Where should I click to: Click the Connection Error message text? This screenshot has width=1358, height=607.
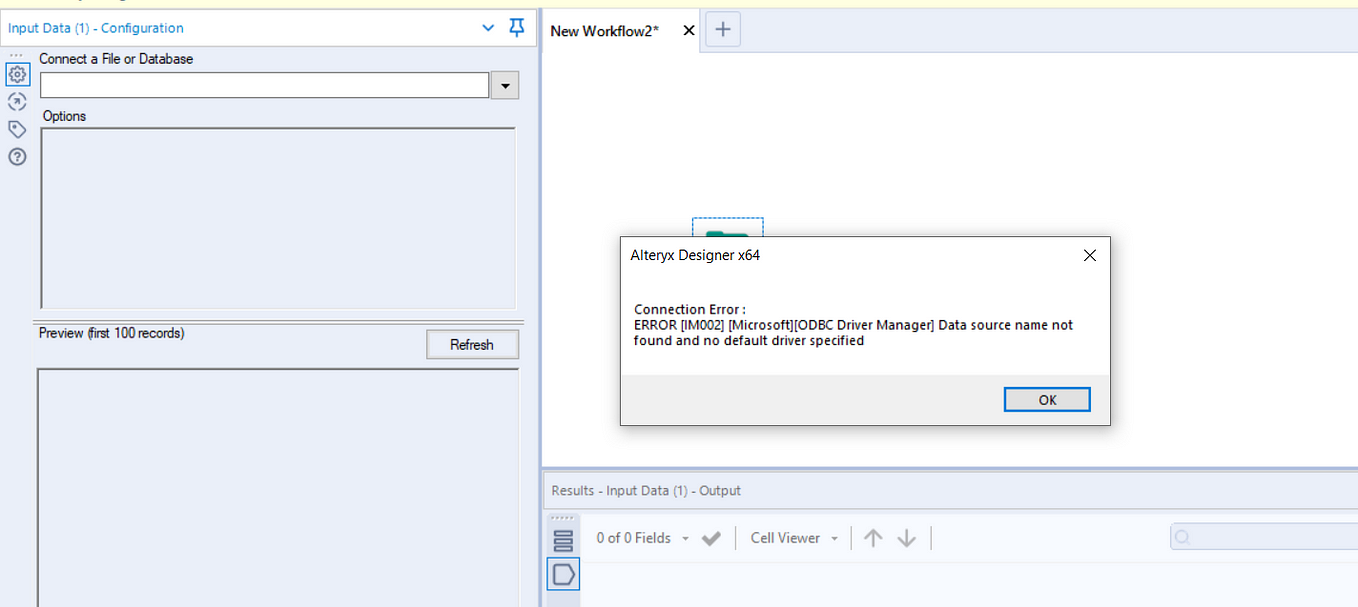tap(853, 325)
